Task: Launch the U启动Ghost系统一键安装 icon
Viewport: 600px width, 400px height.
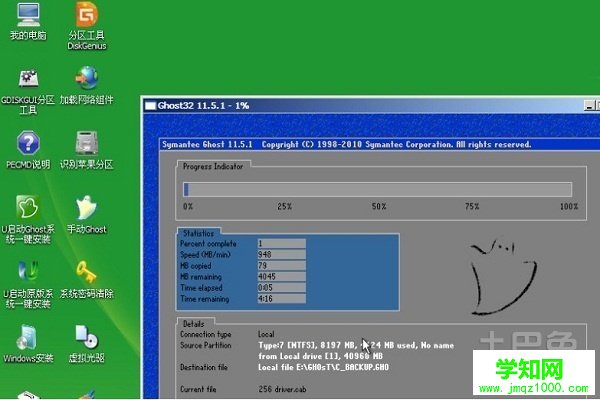Action: click(x=28, y=220)
